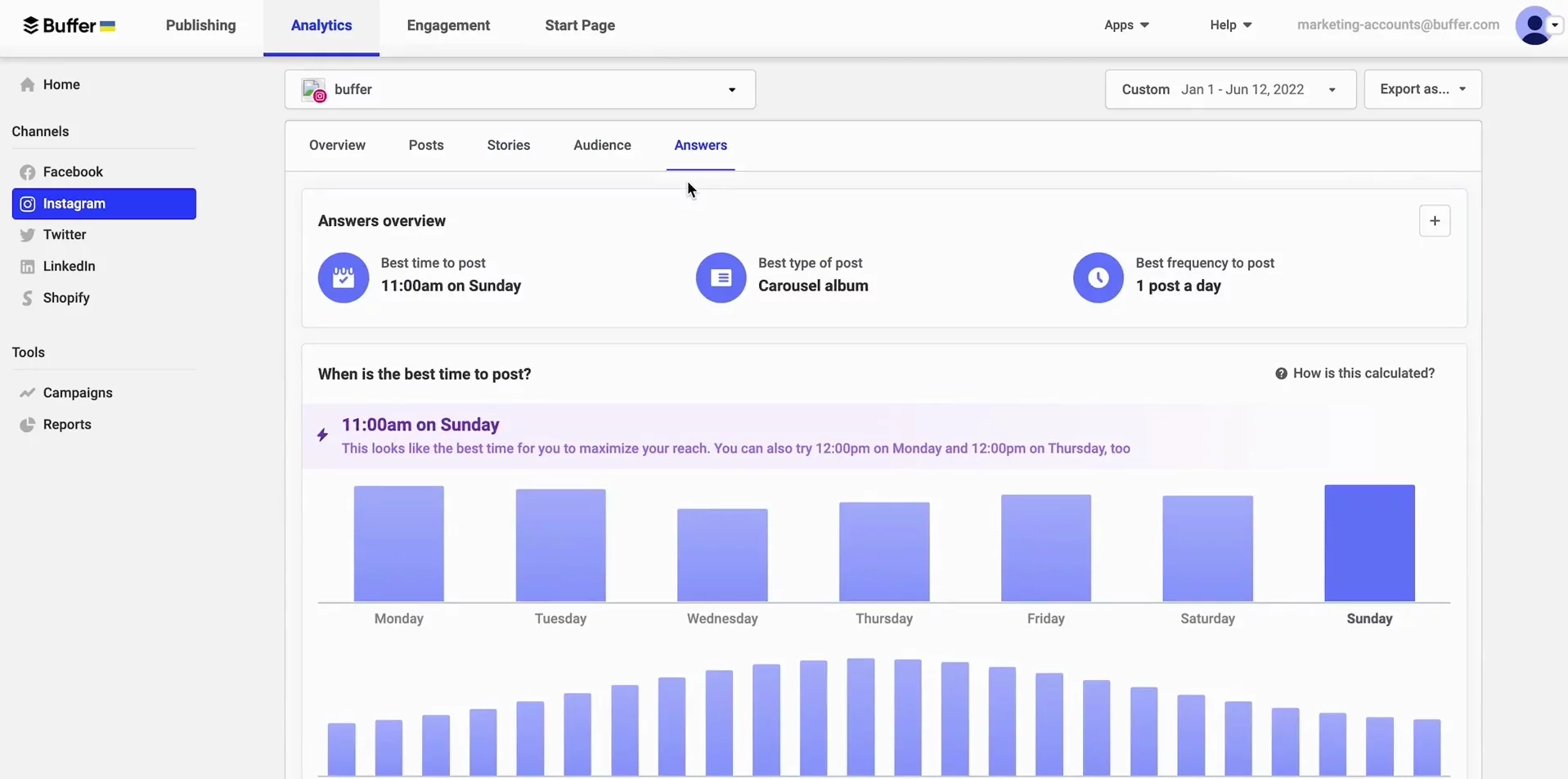The width and height of the screenshot is (1568, 779).
Task: Click the Friday bar in chart
Action: (x=1046, y=548)
